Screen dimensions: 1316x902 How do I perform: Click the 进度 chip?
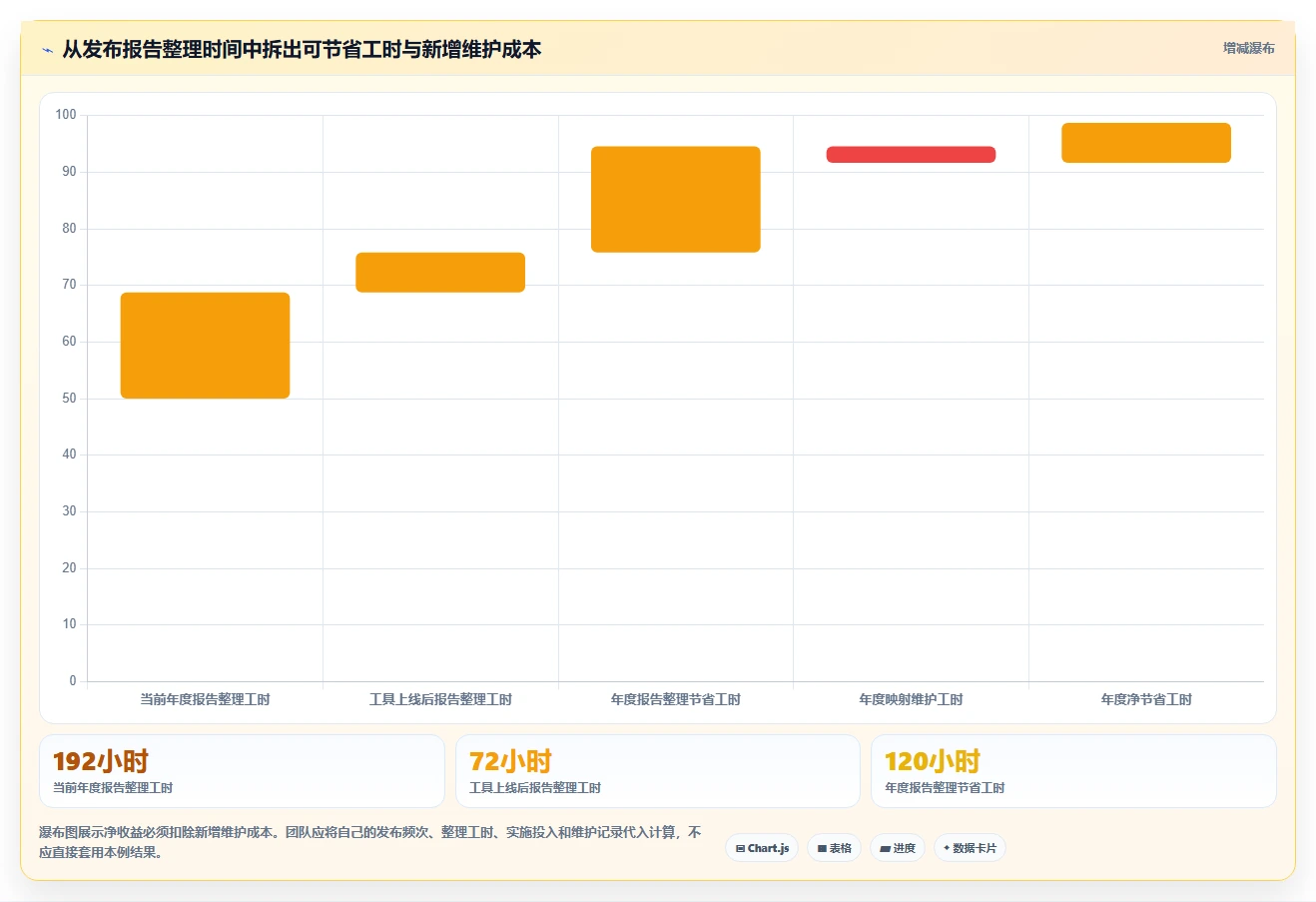pos(898,848)
